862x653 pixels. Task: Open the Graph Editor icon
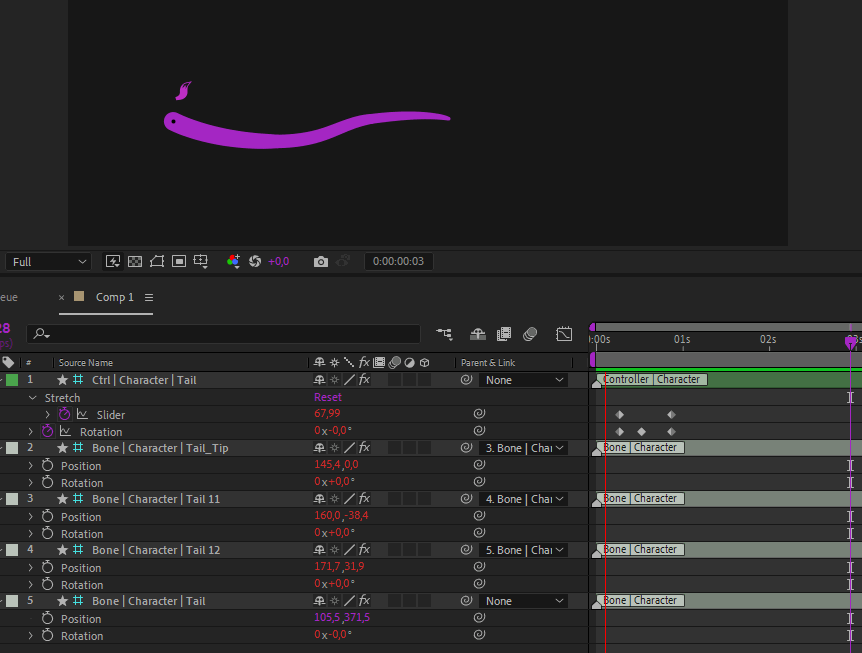point(564,334)
